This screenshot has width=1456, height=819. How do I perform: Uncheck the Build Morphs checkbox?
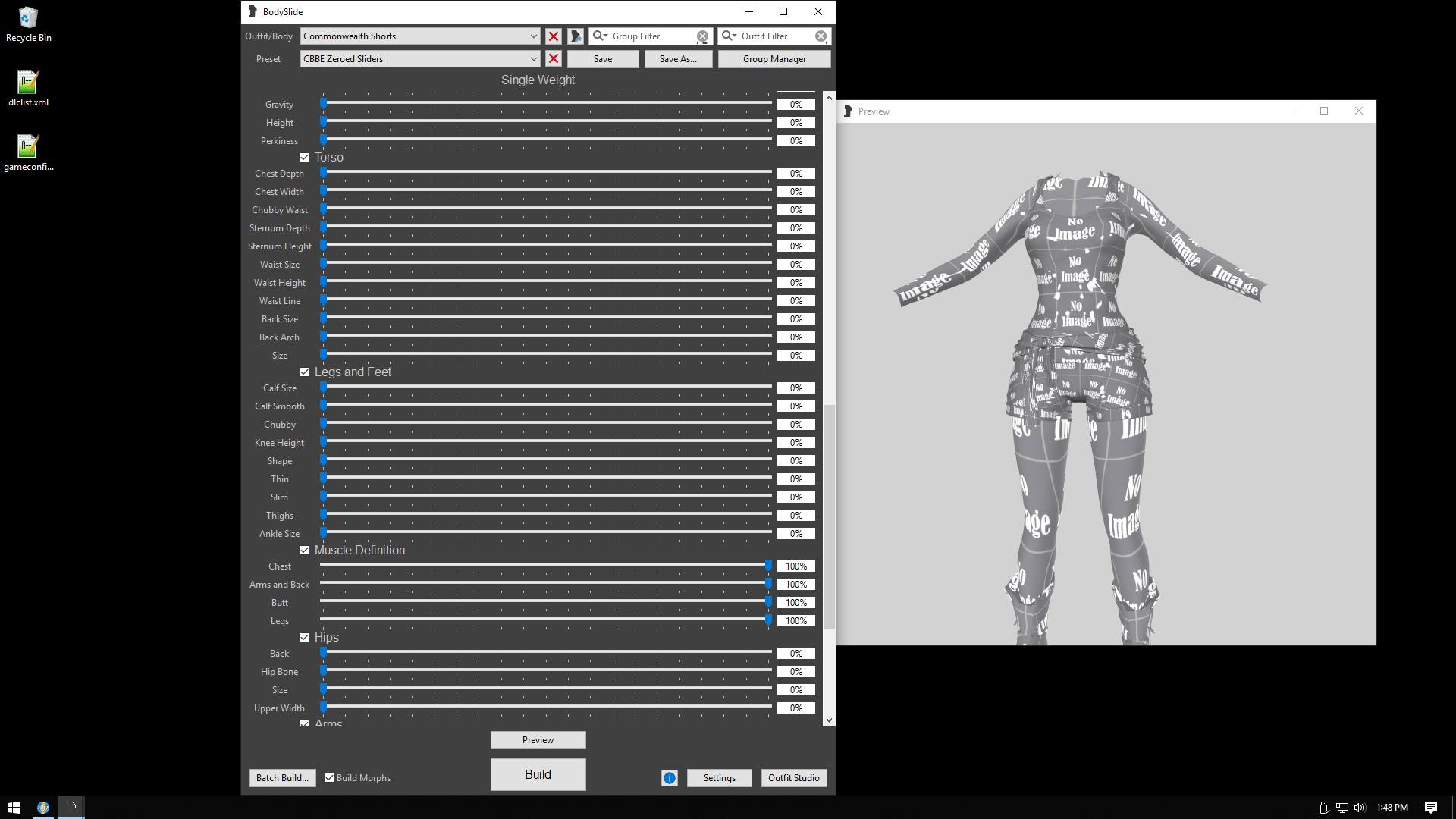330,778
